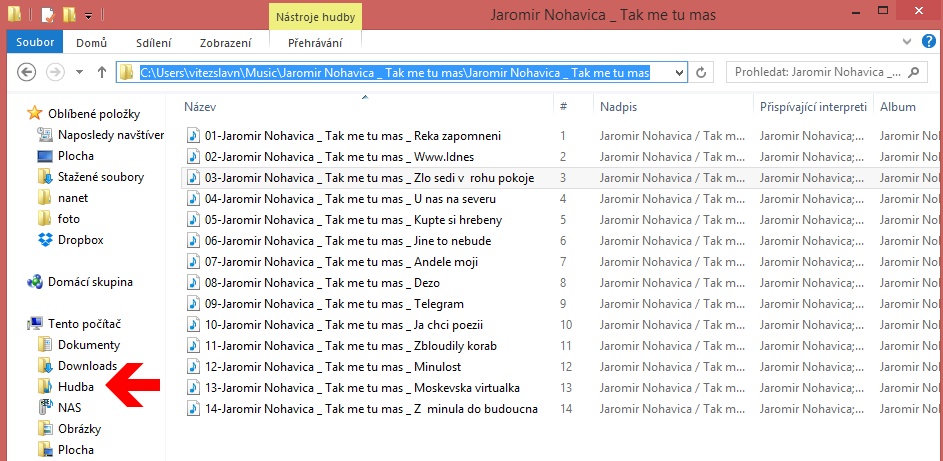Sort files by the Název column header

click(x=200, y=106)
